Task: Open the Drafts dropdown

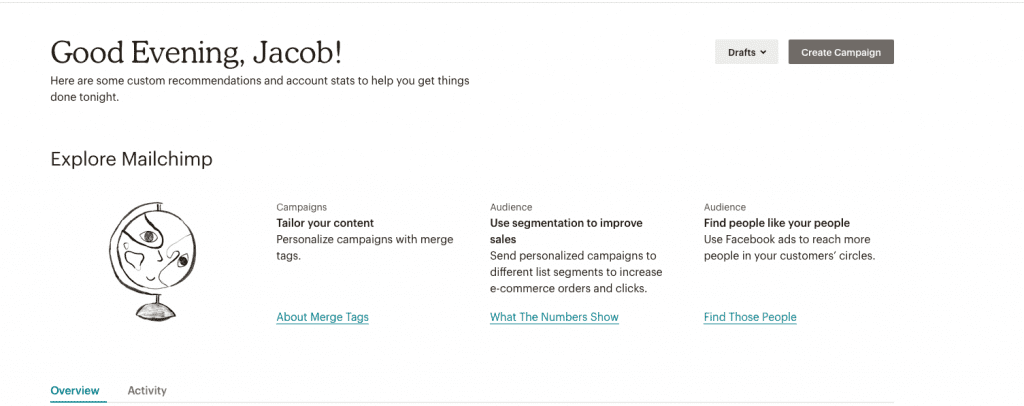Action: click(x=746, y=52)
